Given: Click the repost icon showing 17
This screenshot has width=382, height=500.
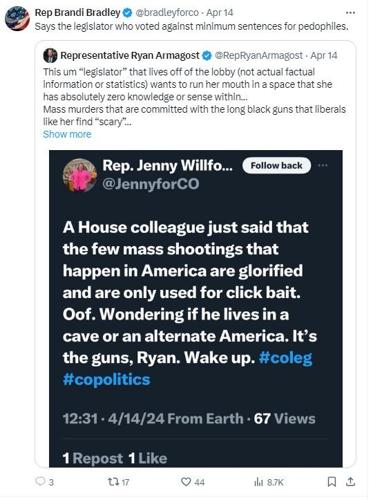Looking at the screenshot, I should (x=112, y=481).
